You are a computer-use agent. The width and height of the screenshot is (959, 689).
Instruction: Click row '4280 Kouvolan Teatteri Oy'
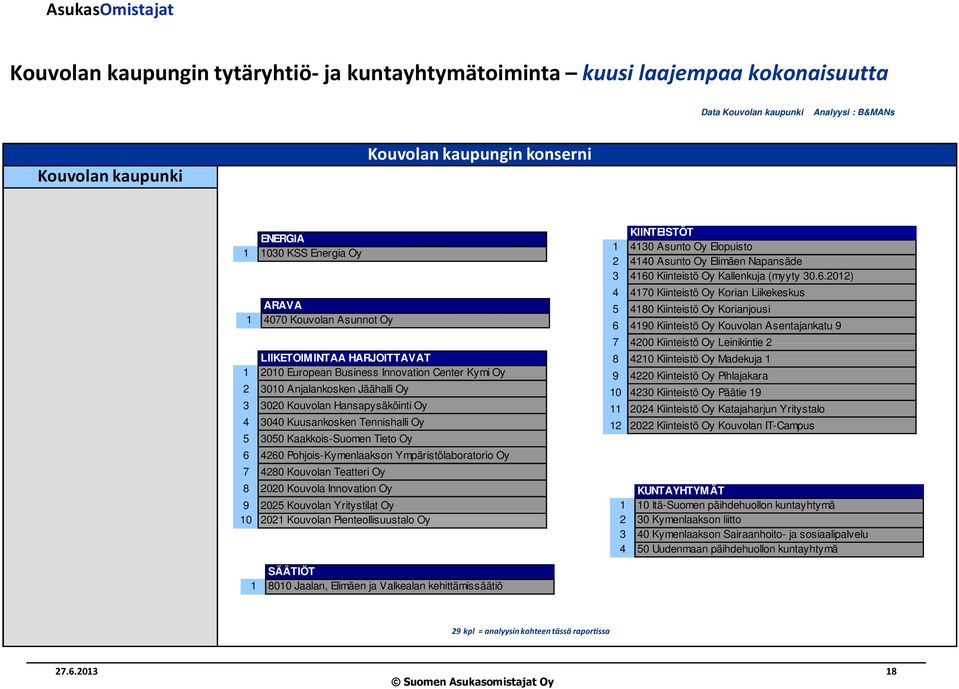pos(402,471)
